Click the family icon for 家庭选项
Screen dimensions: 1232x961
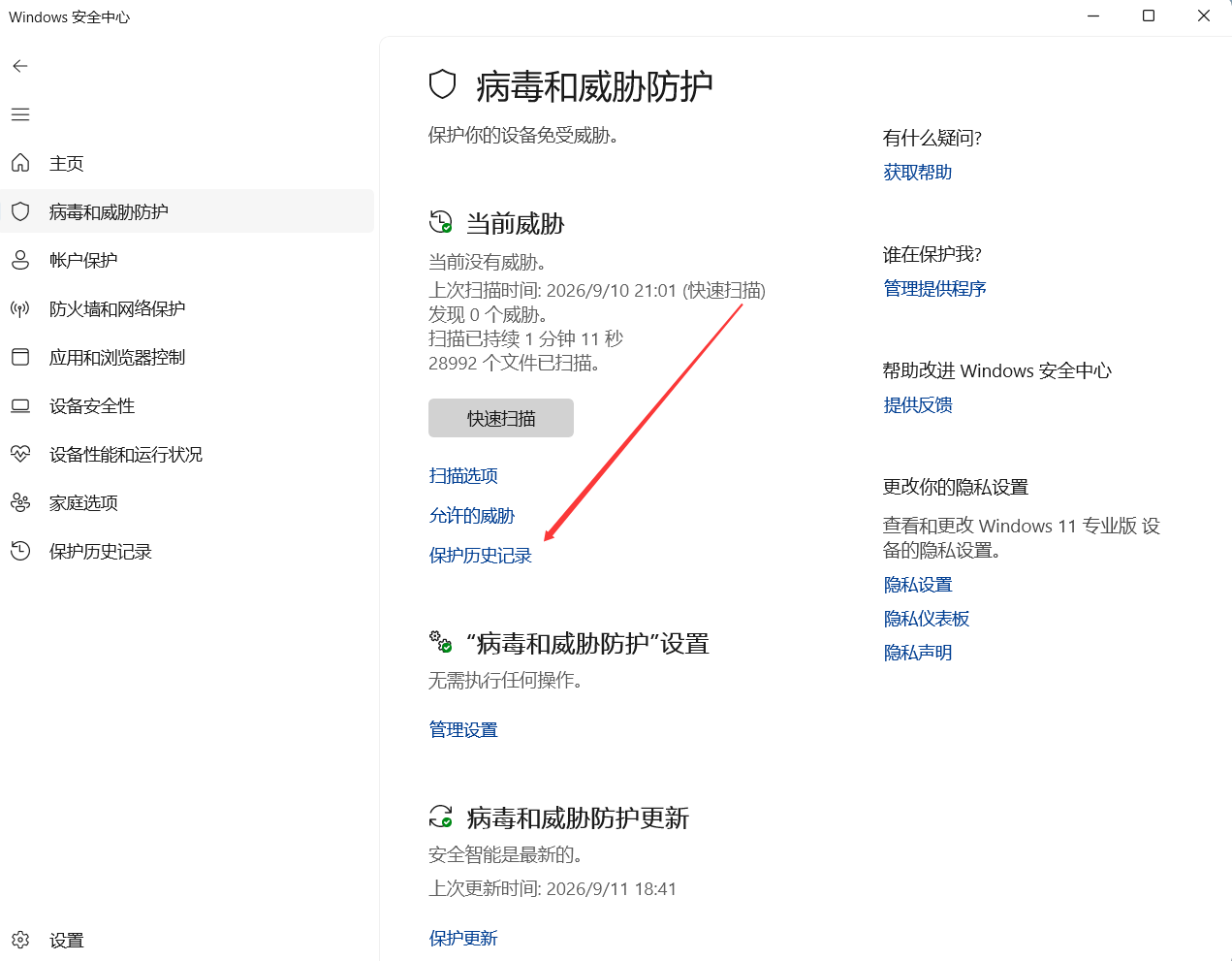coord(20,502)
